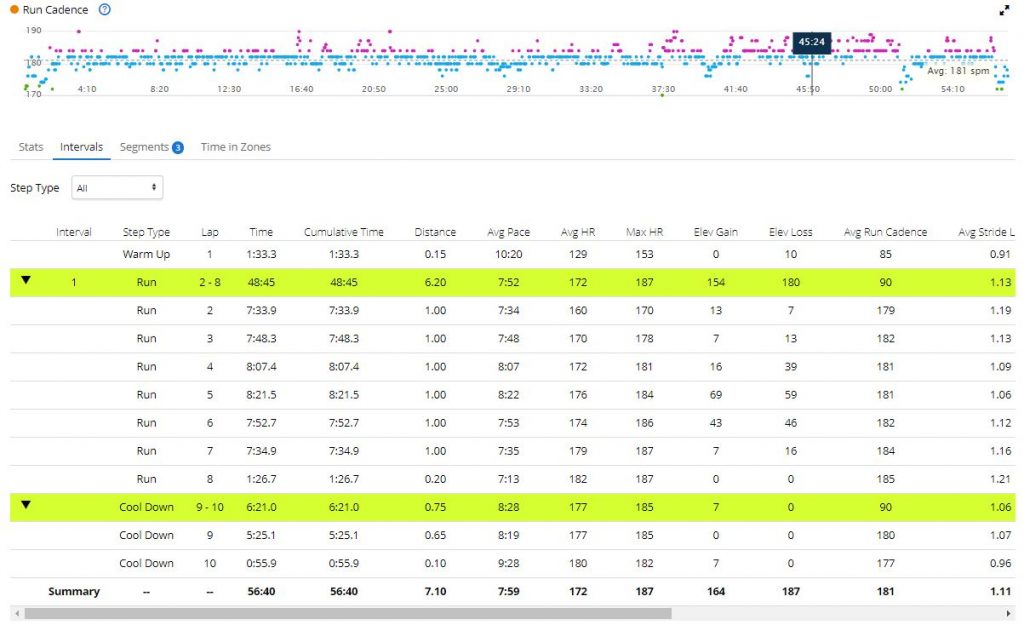Expand the cadence chart with the fullscreen icon

[x=1004, y=10]
